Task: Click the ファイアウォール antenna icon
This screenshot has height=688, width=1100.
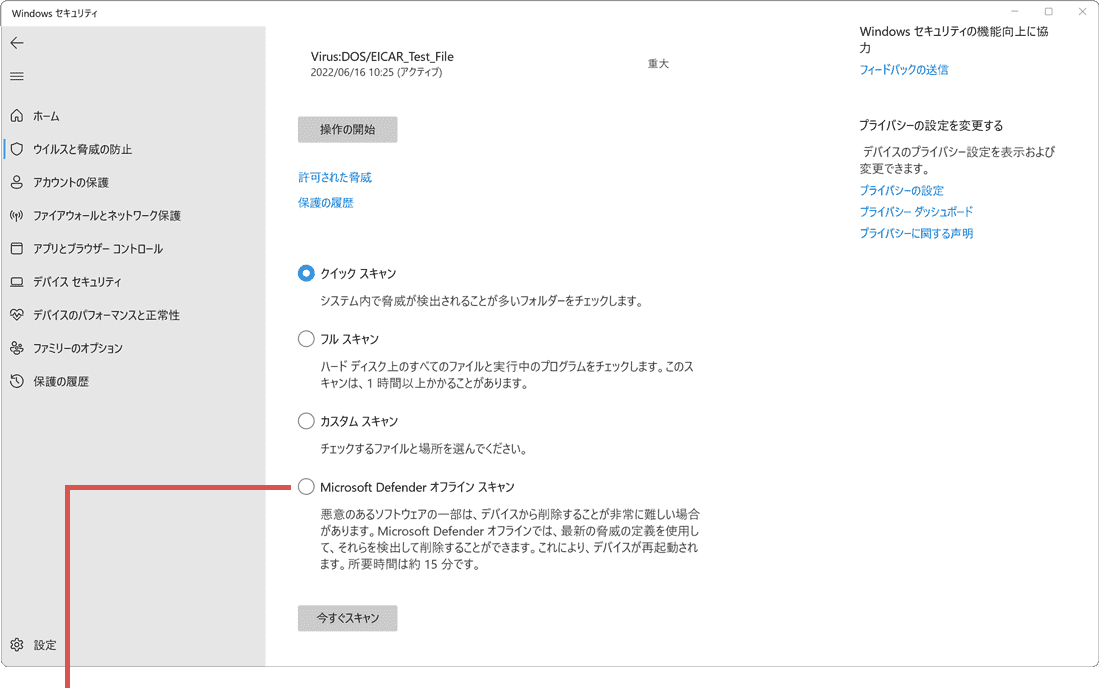Action: pos(17,215)
